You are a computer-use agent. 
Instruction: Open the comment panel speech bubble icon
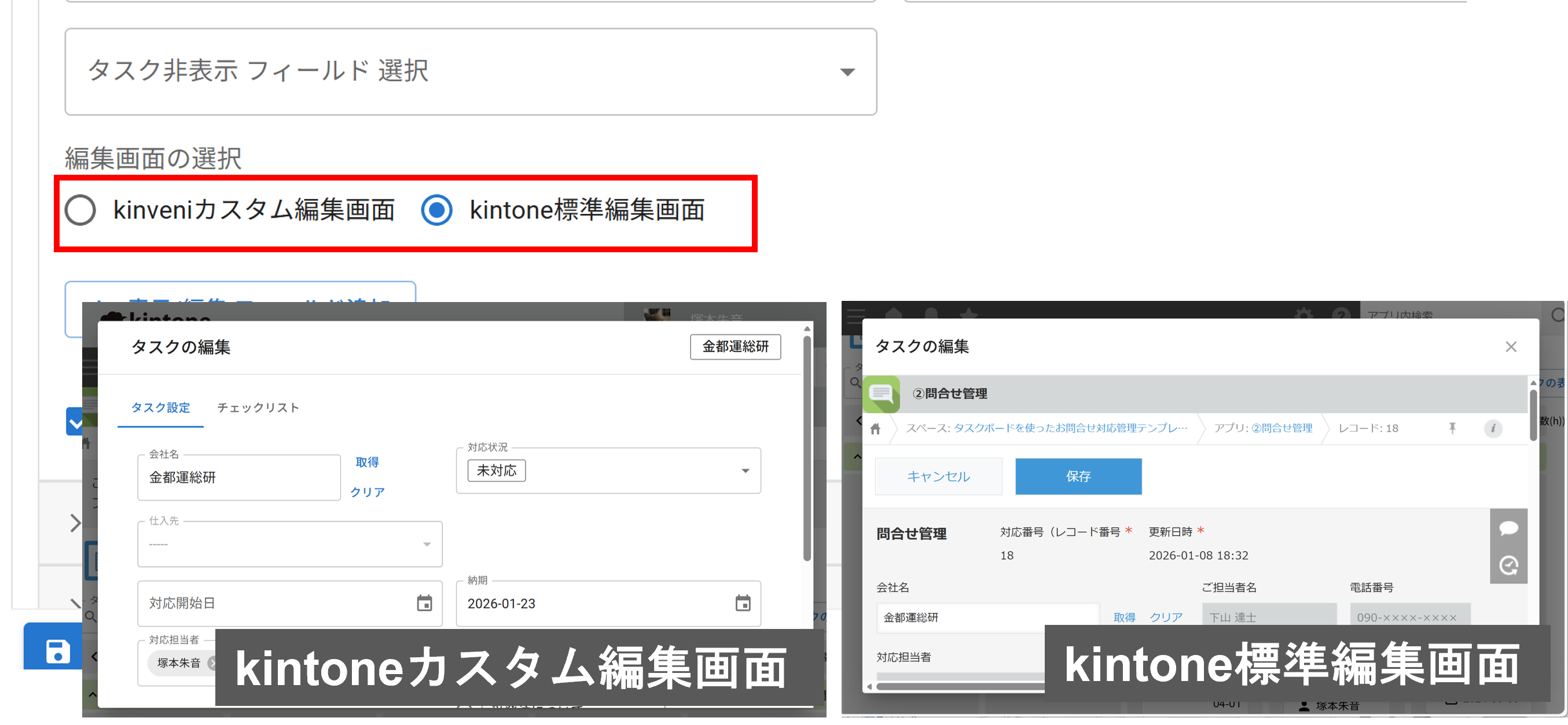pyautogui.click(x=1509, y=528)
